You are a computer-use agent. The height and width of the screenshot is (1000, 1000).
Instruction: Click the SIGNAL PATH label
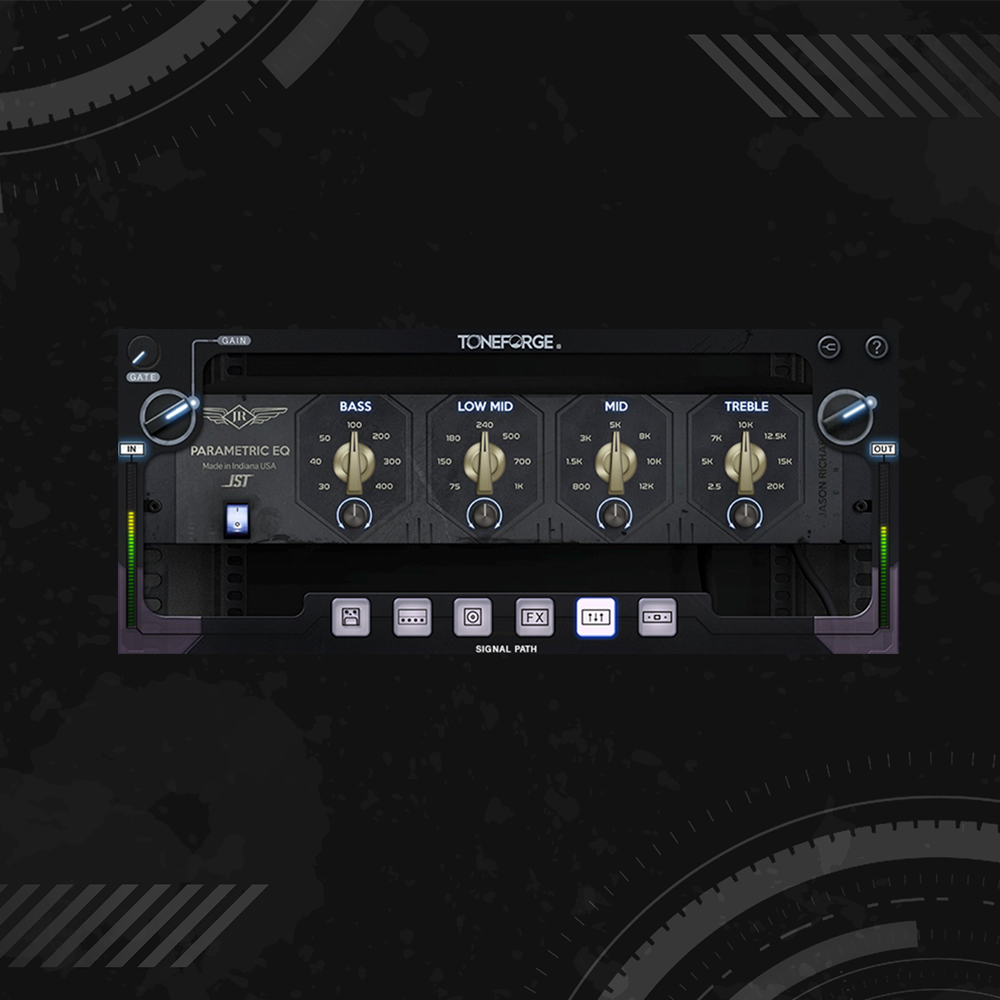[x=506, y=649]
